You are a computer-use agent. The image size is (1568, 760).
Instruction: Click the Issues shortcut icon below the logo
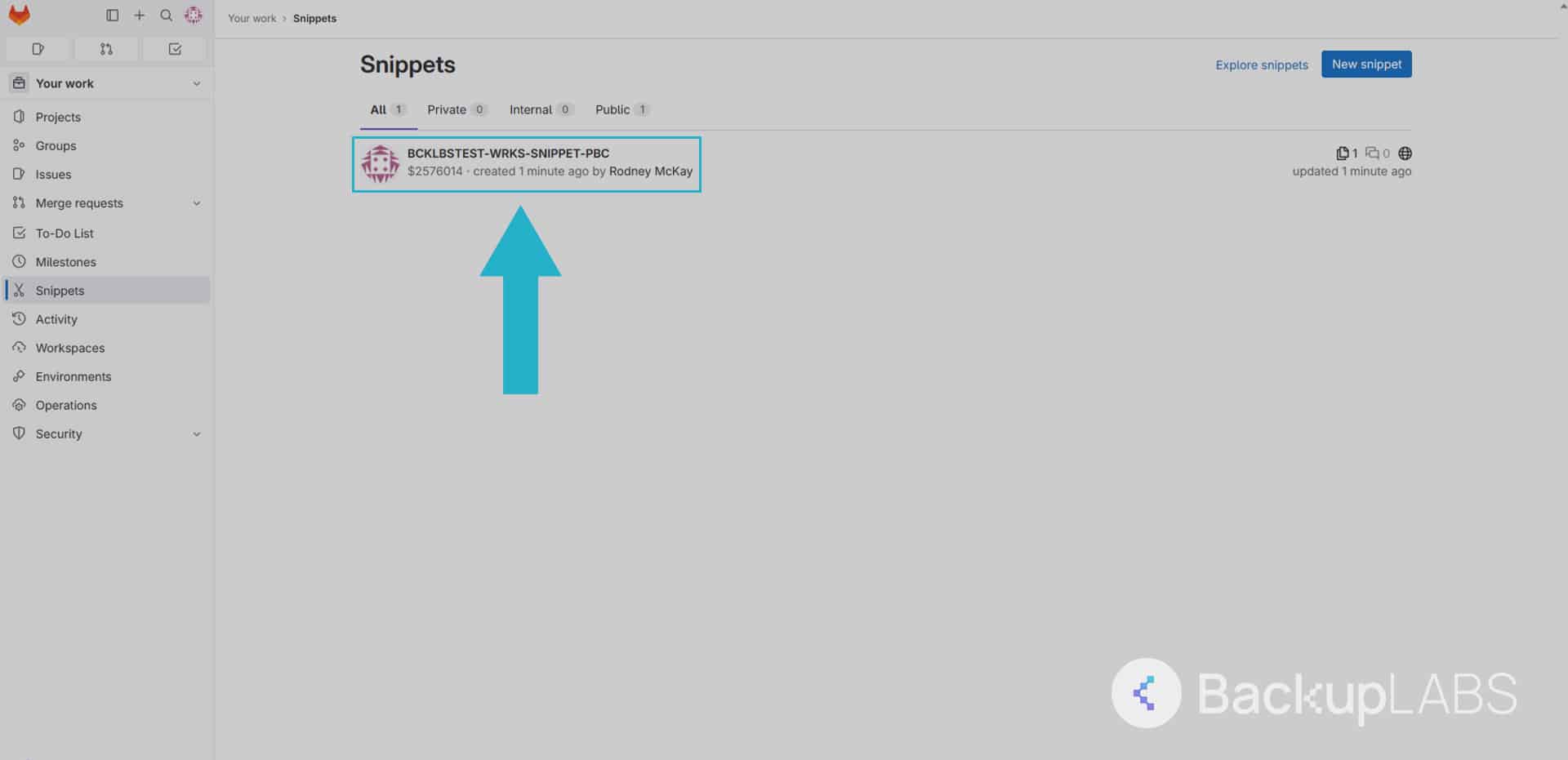tap(38, 49)
